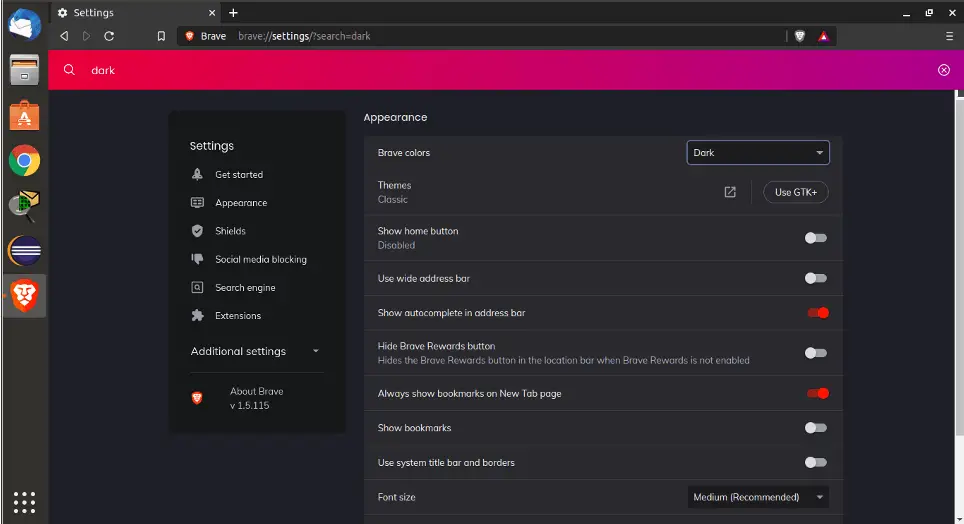Click the Use GTK+ button
The width and height of the screenshot is (964, 524).
pos(796,192)
